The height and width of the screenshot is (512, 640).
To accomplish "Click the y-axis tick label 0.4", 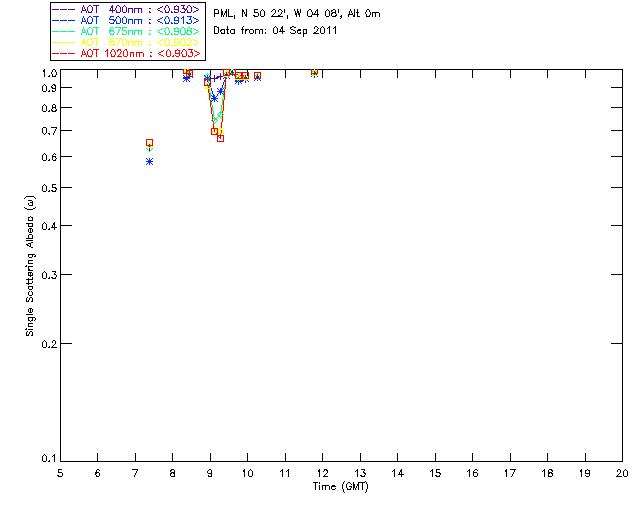I will 49,226.
